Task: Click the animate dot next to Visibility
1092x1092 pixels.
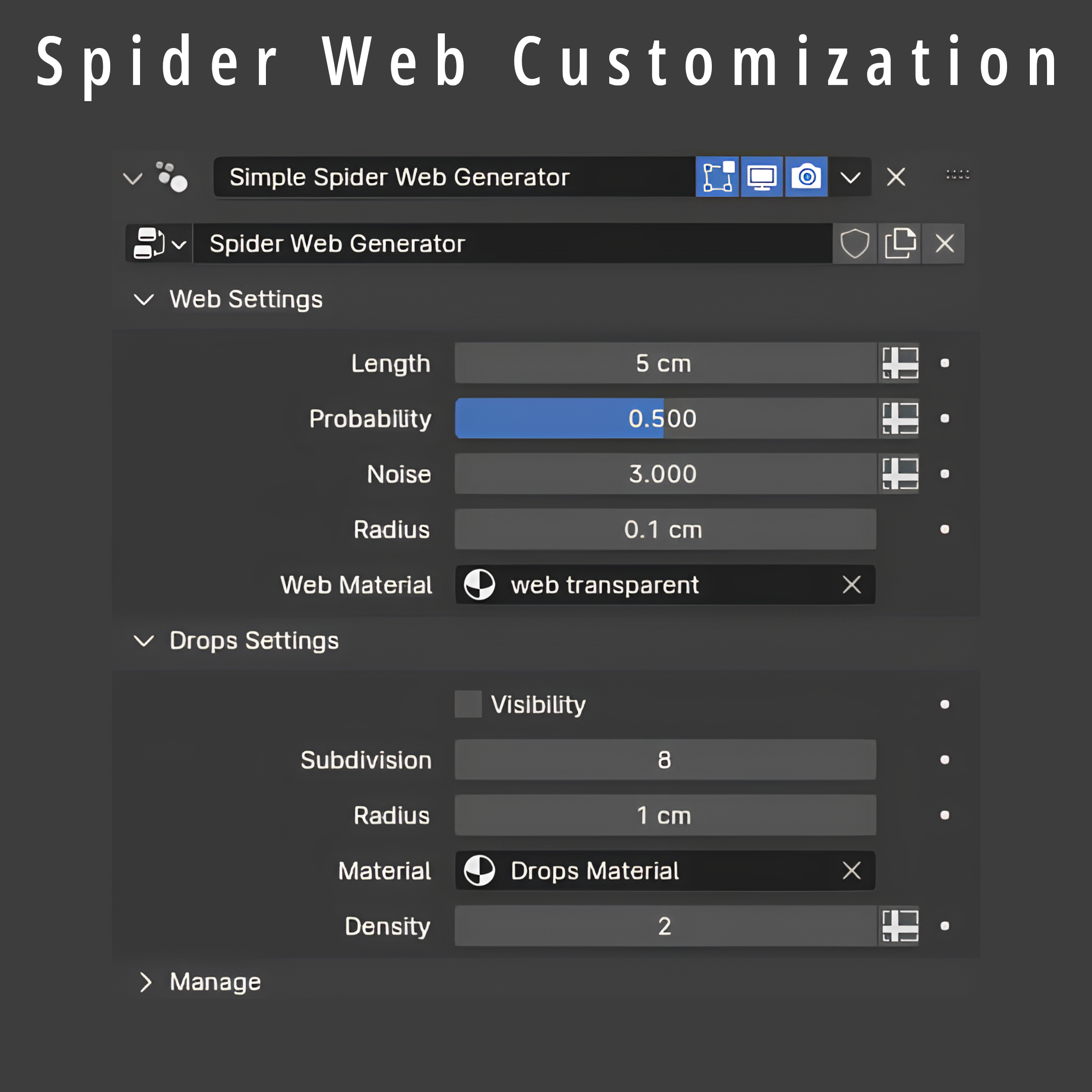Action: point(944,704)
